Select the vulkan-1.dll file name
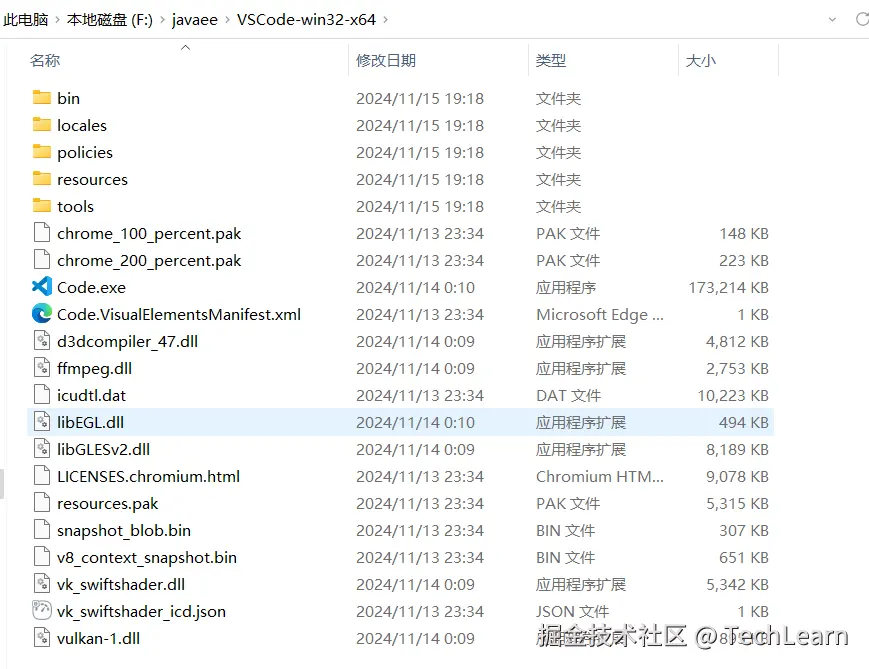 pos(99,639)
